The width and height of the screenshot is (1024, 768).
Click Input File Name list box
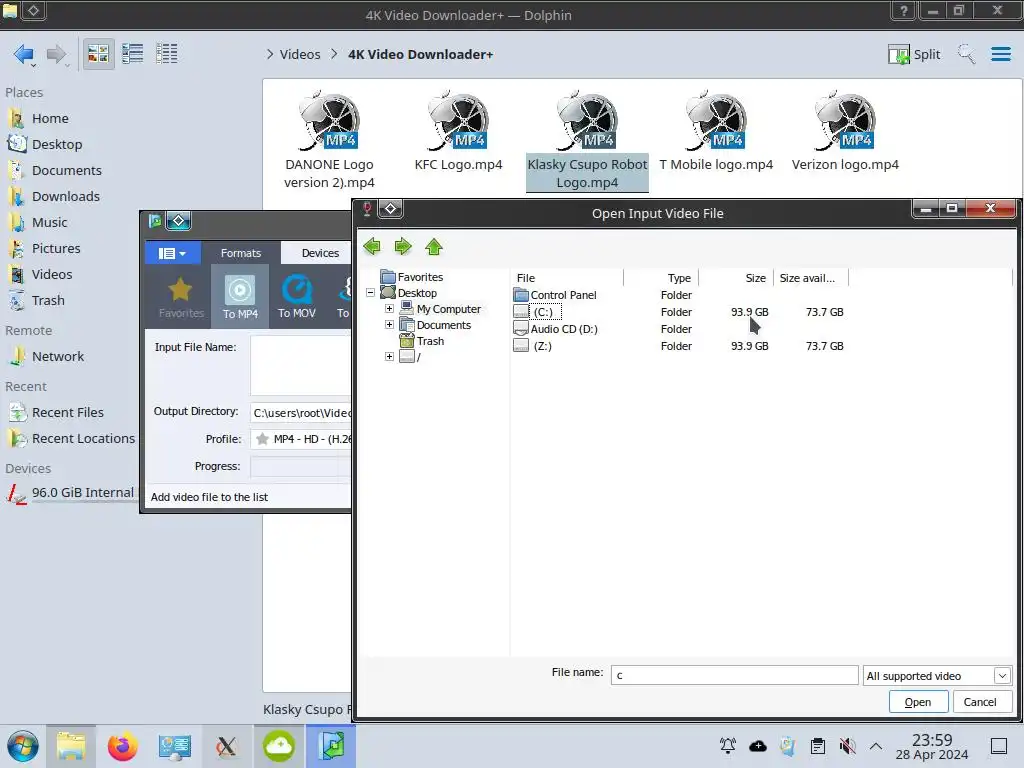300,365
